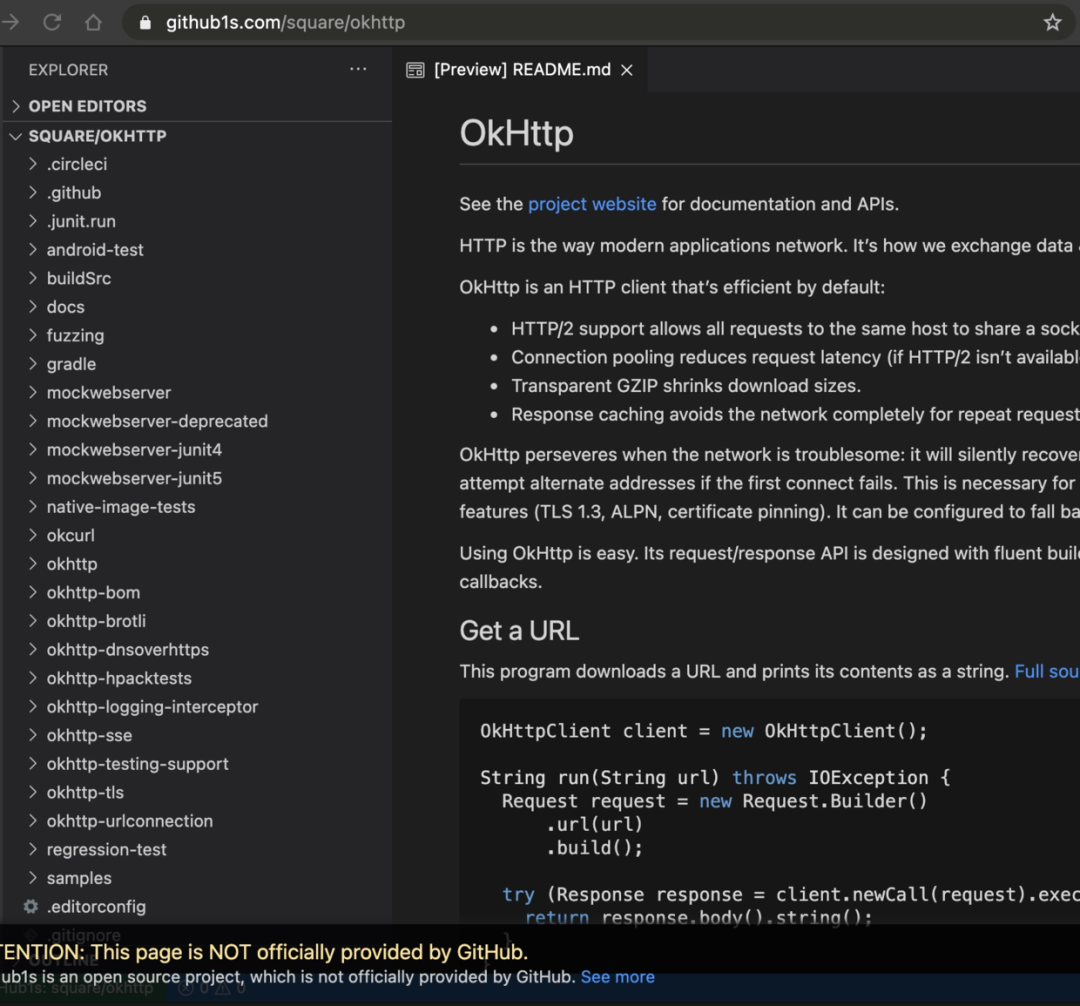Expand the OPEN EDITORS section
This screenshot has height=1006, width=1080.
pos(196,106)
